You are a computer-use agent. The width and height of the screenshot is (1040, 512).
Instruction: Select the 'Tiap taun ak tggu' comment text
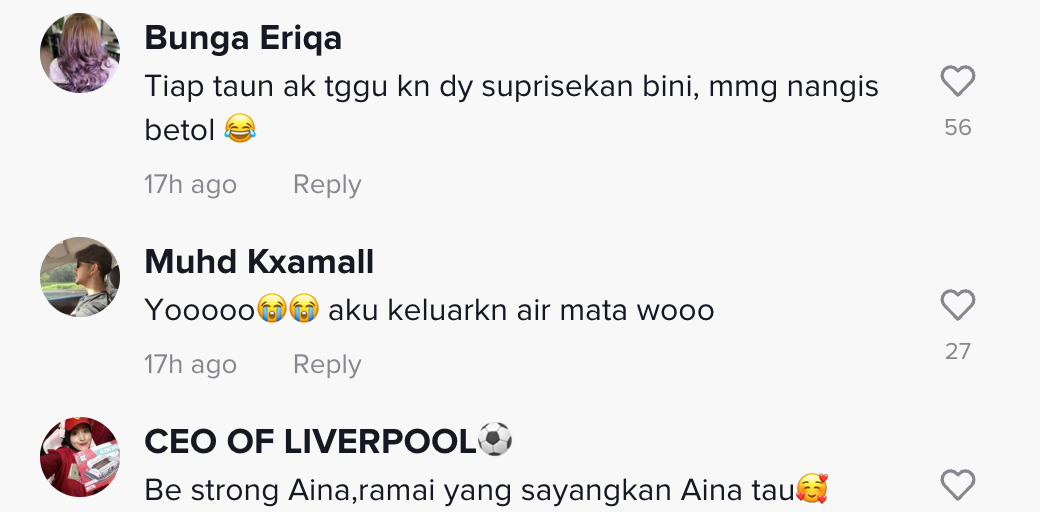click(511, 108)
